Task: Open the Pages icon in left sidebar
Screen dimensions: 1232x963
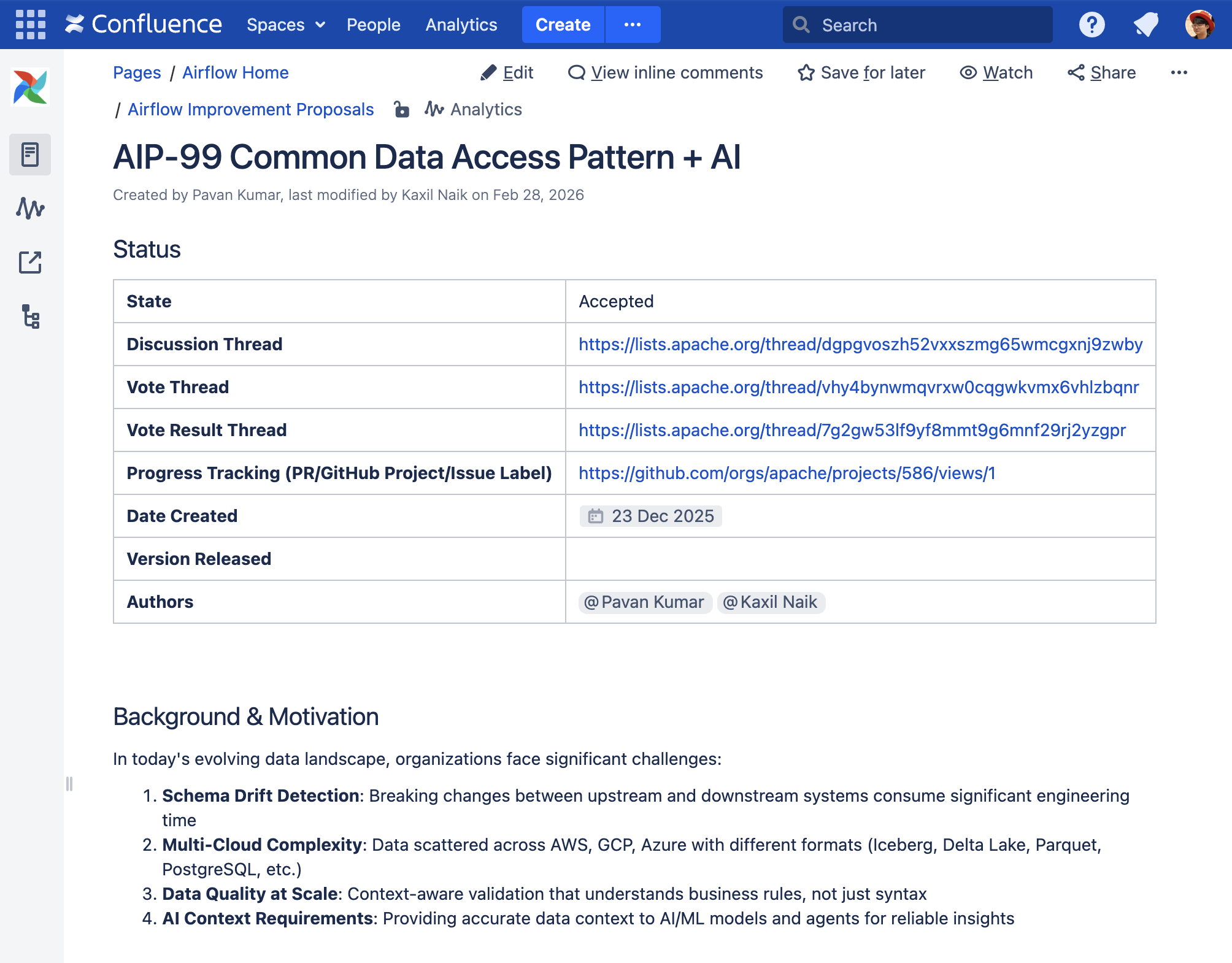Action: (x=30, y=155)
